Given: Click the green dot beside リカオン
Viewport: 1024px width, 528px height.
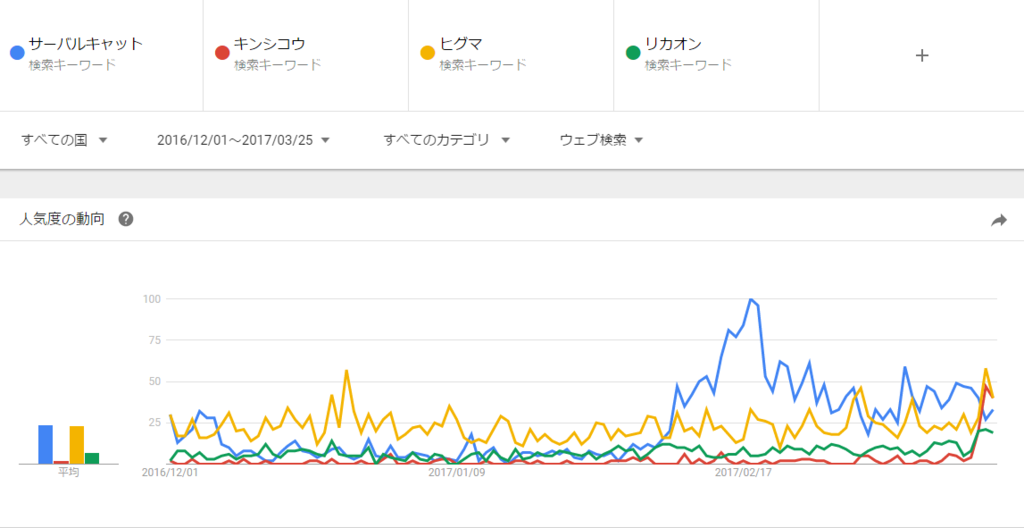Looking at the screenshot, I should (633, 53).
